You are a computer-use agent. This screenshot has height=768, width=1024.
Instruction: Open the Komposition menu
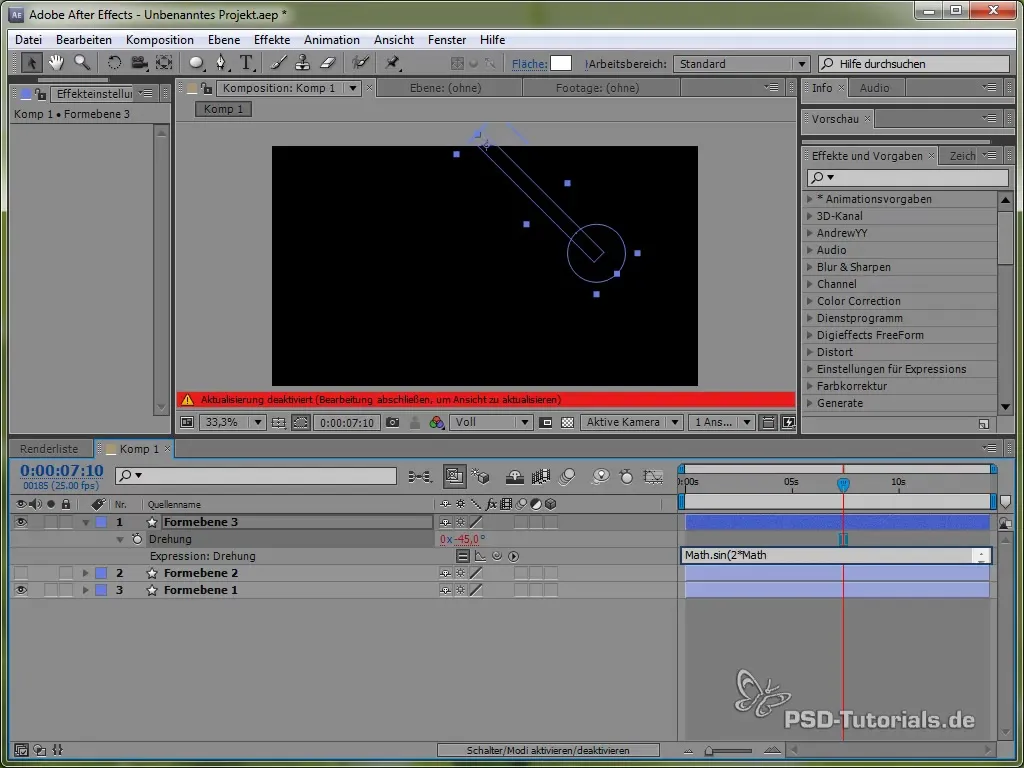click(159, 40)
